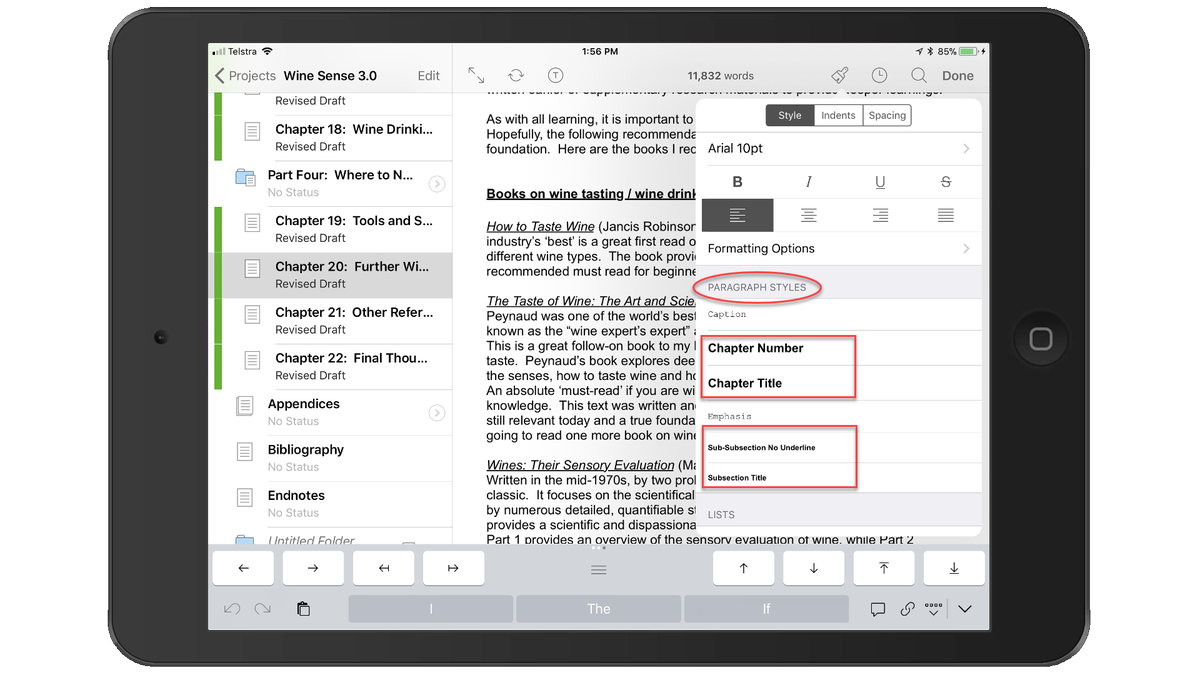The width and height of the screenshot is (1200, 675).
Task: Toggle bold formatting
Action: point(738,182)
